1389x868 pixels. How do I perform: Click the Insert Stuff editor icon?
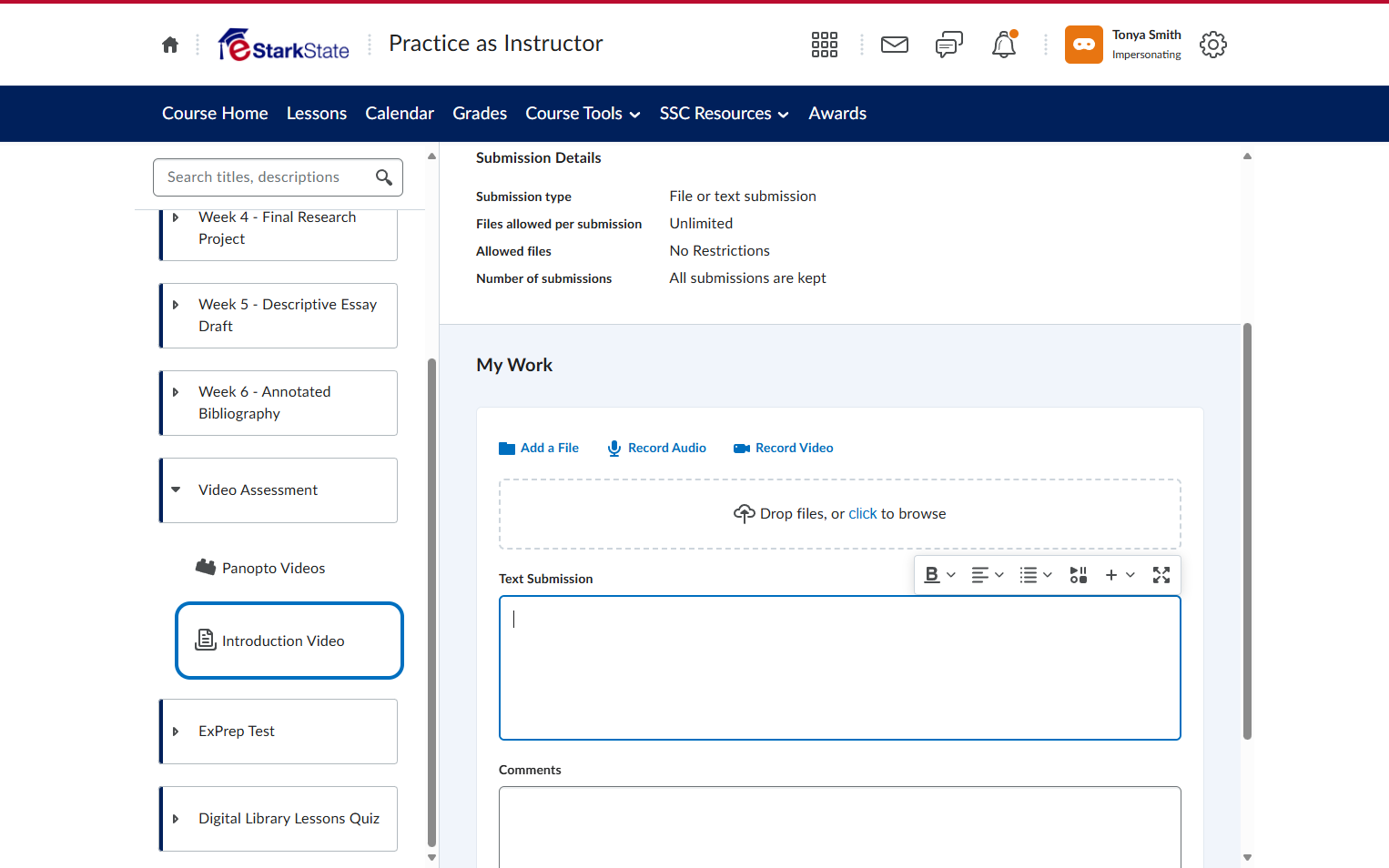(1079, 575)
